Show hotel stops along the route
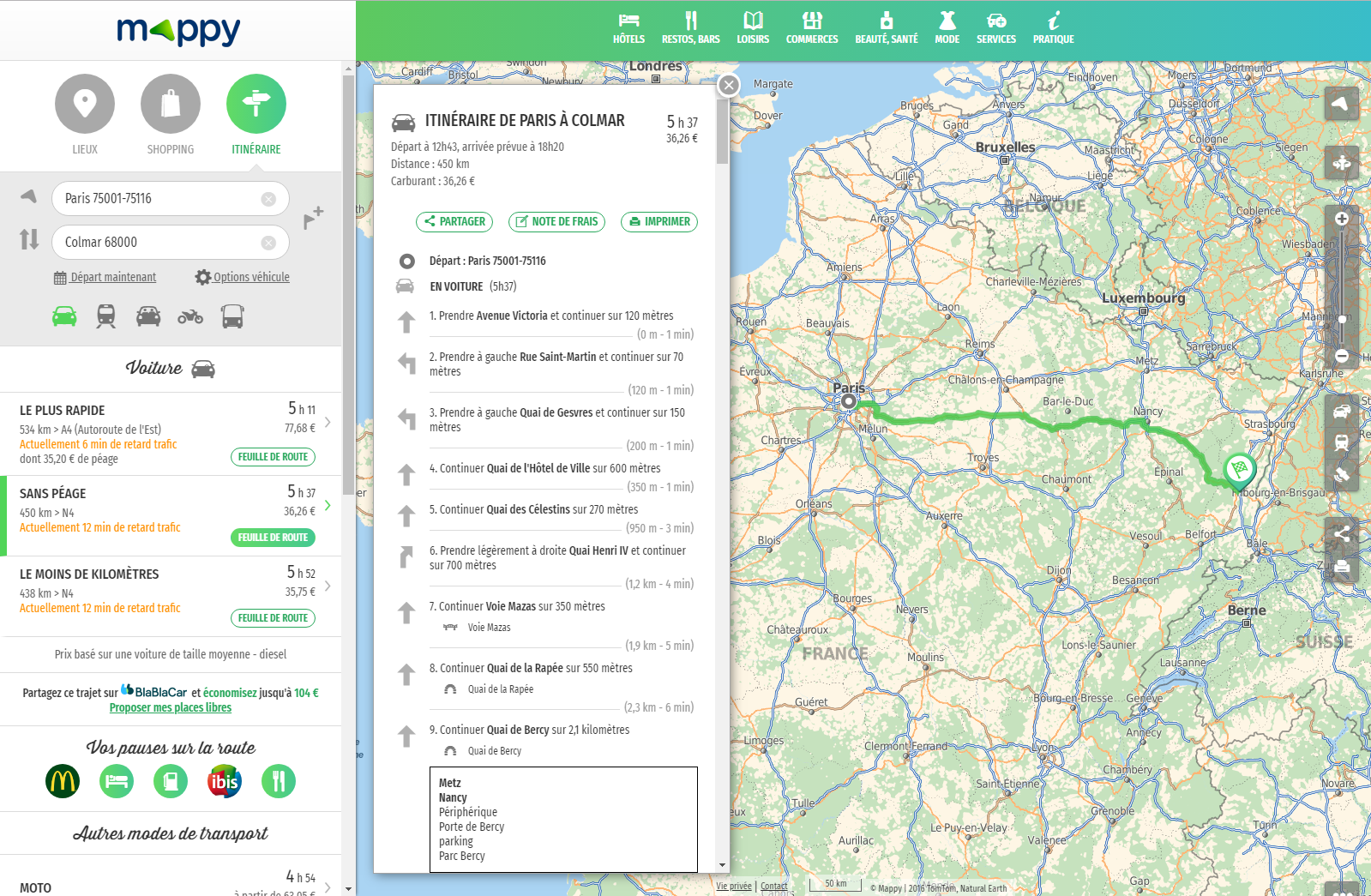Viewport: 1371px width, 896px height. point(117,781)
